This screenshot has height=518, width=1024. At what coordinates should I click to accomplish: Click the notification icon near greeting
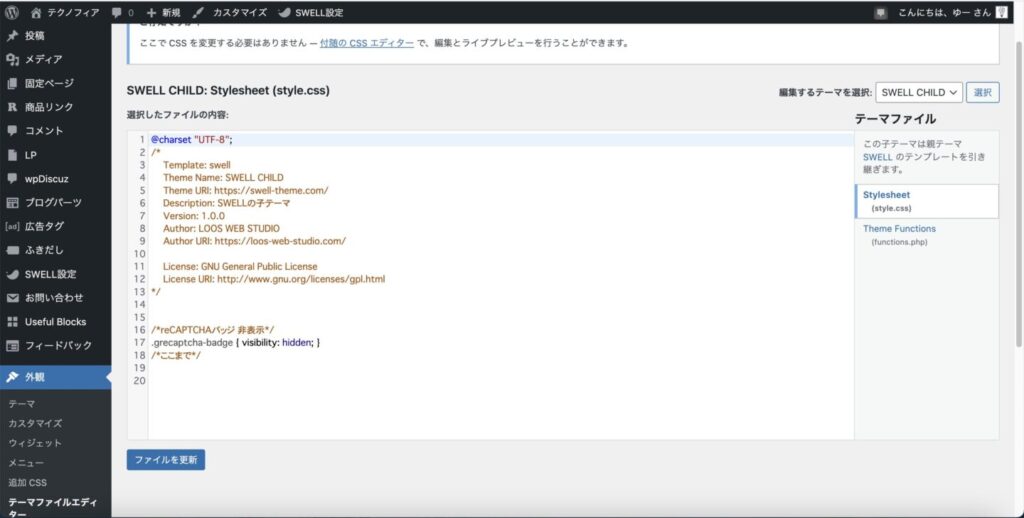881,12
